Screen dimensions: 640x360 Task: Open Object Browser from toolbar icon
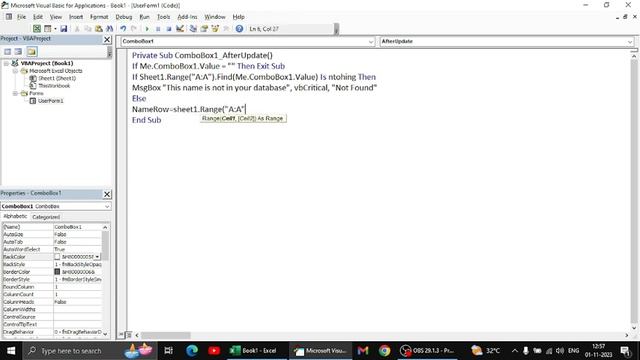point(215,29)
